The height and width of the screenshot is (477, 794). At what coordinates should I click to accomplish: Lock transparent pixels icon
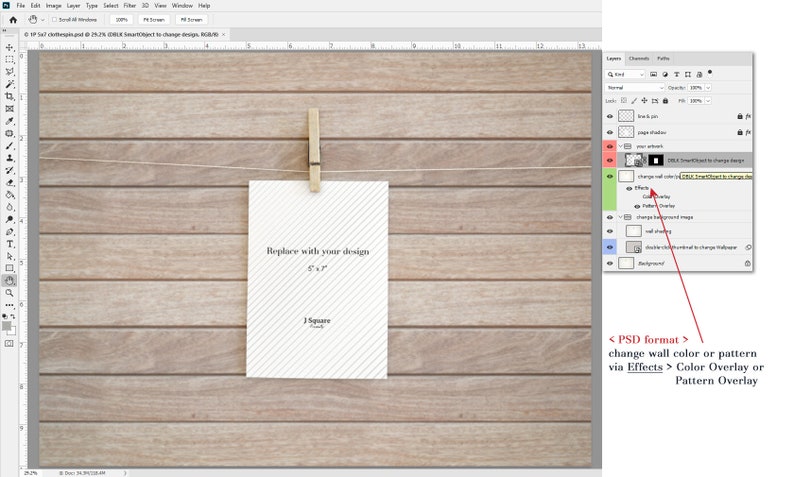point(623,101)
